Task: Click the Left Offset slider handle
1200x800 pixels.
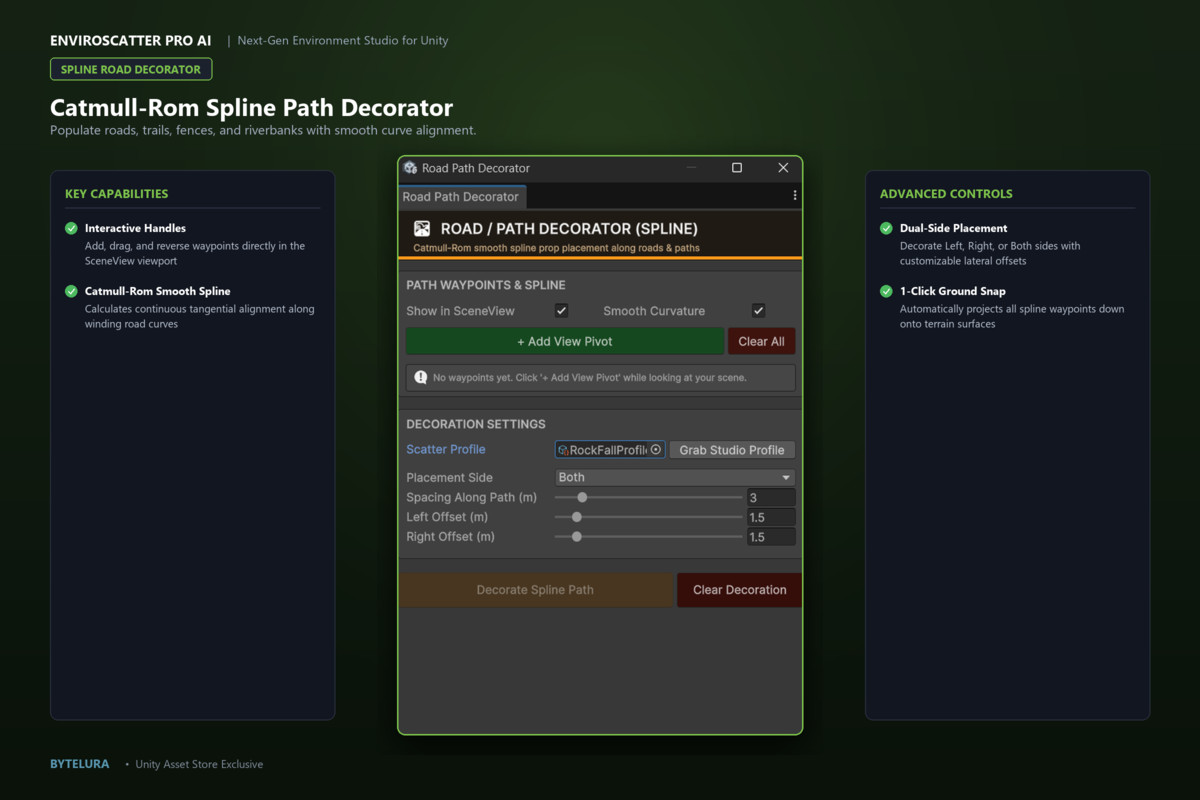Action: (x=576, y=517)
